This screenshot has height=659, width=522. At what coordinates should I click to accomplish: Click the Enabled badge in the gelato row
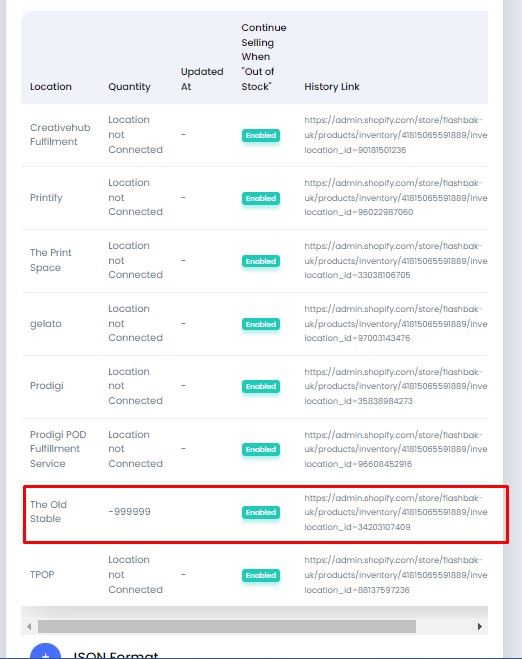click(x=261, y=324)
